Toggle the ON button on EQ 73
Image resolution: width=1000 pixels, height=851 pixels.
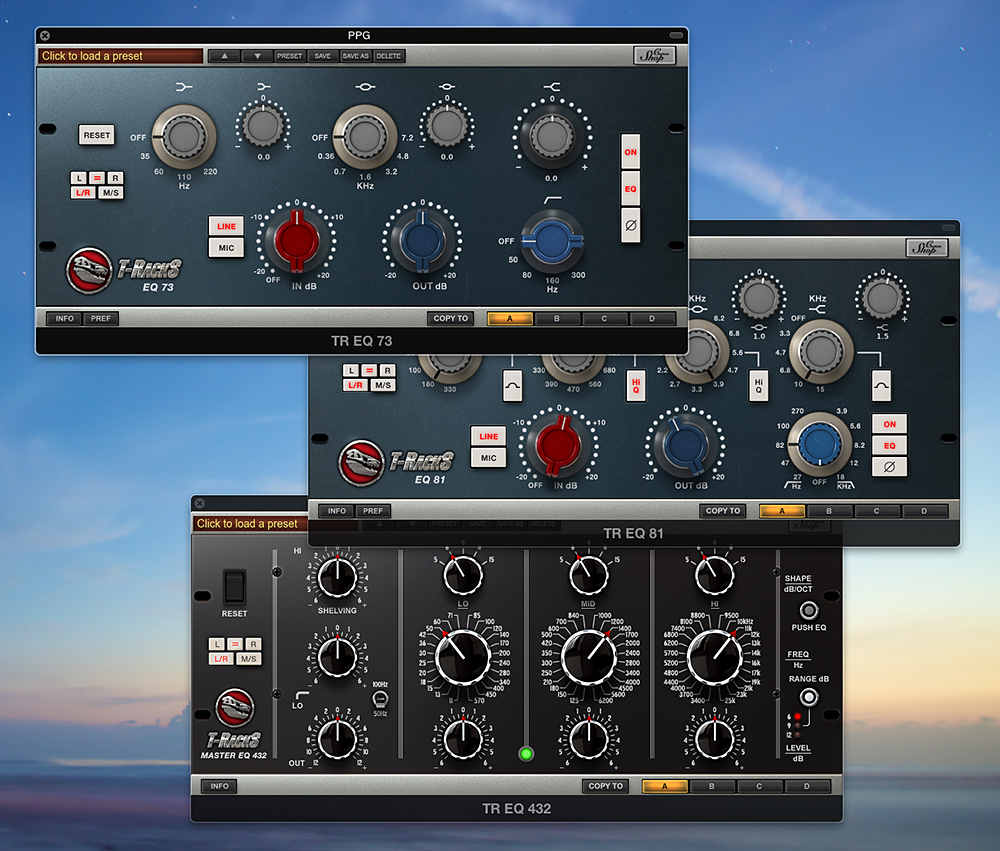631,153
